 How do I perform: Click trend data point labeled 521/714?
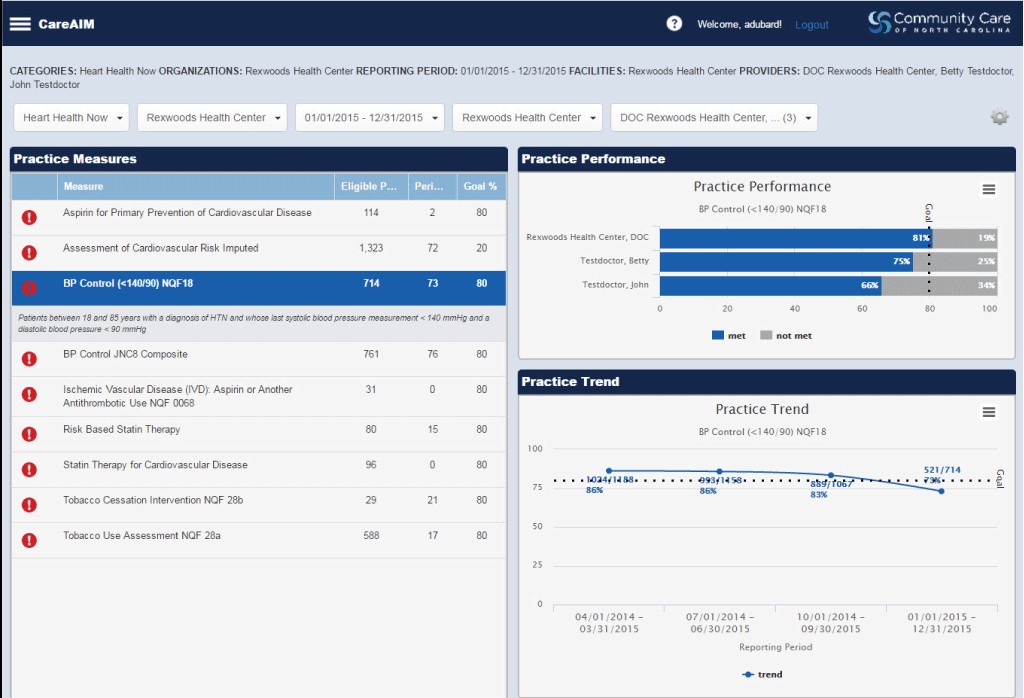pyautogui.click(x=941, y=491)
